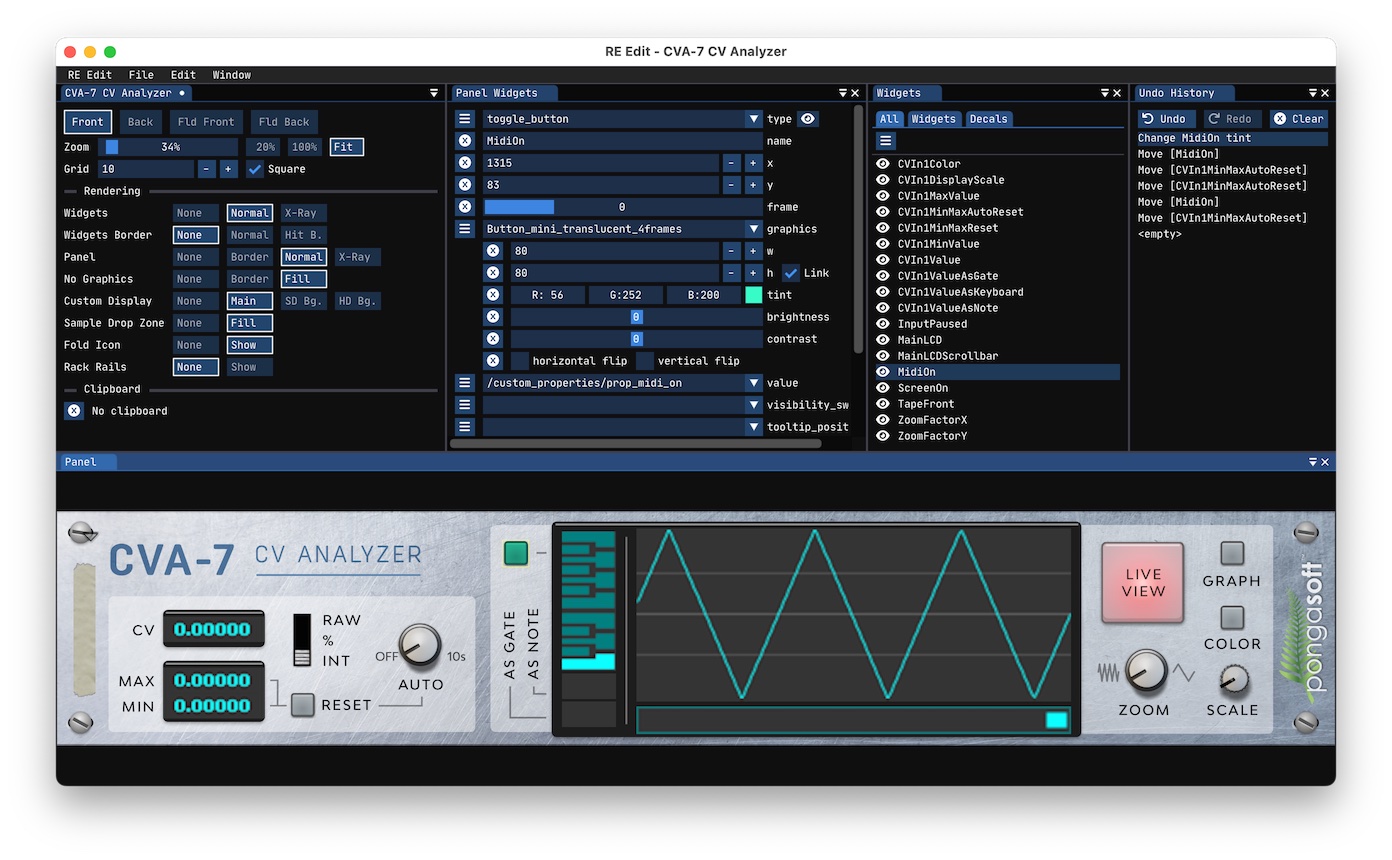1392x860 pixels.
Task: Open the File menu
Action: pos(141,75)
